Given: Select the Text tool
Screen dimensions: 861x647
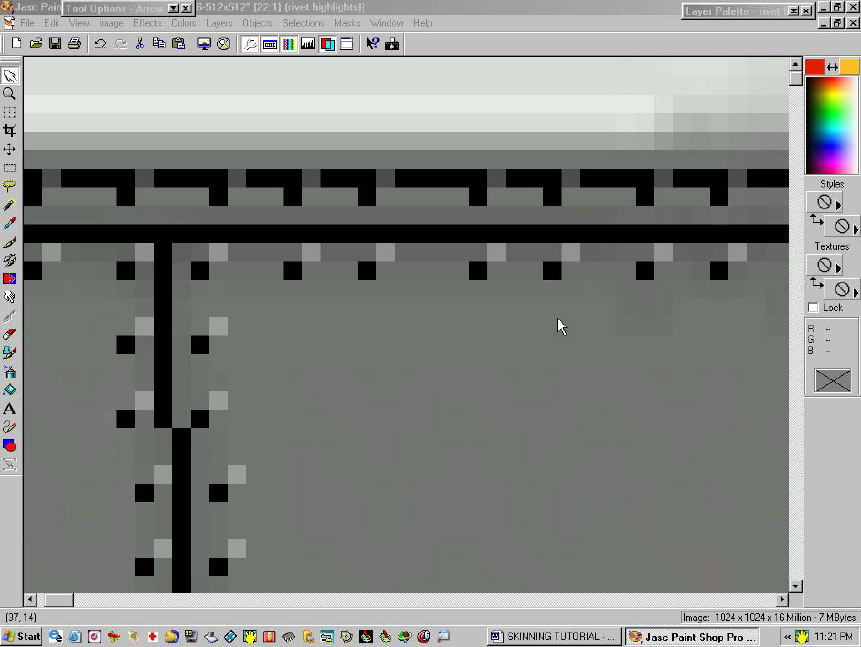Looking at the screenshot, I should tap(10, 409).
